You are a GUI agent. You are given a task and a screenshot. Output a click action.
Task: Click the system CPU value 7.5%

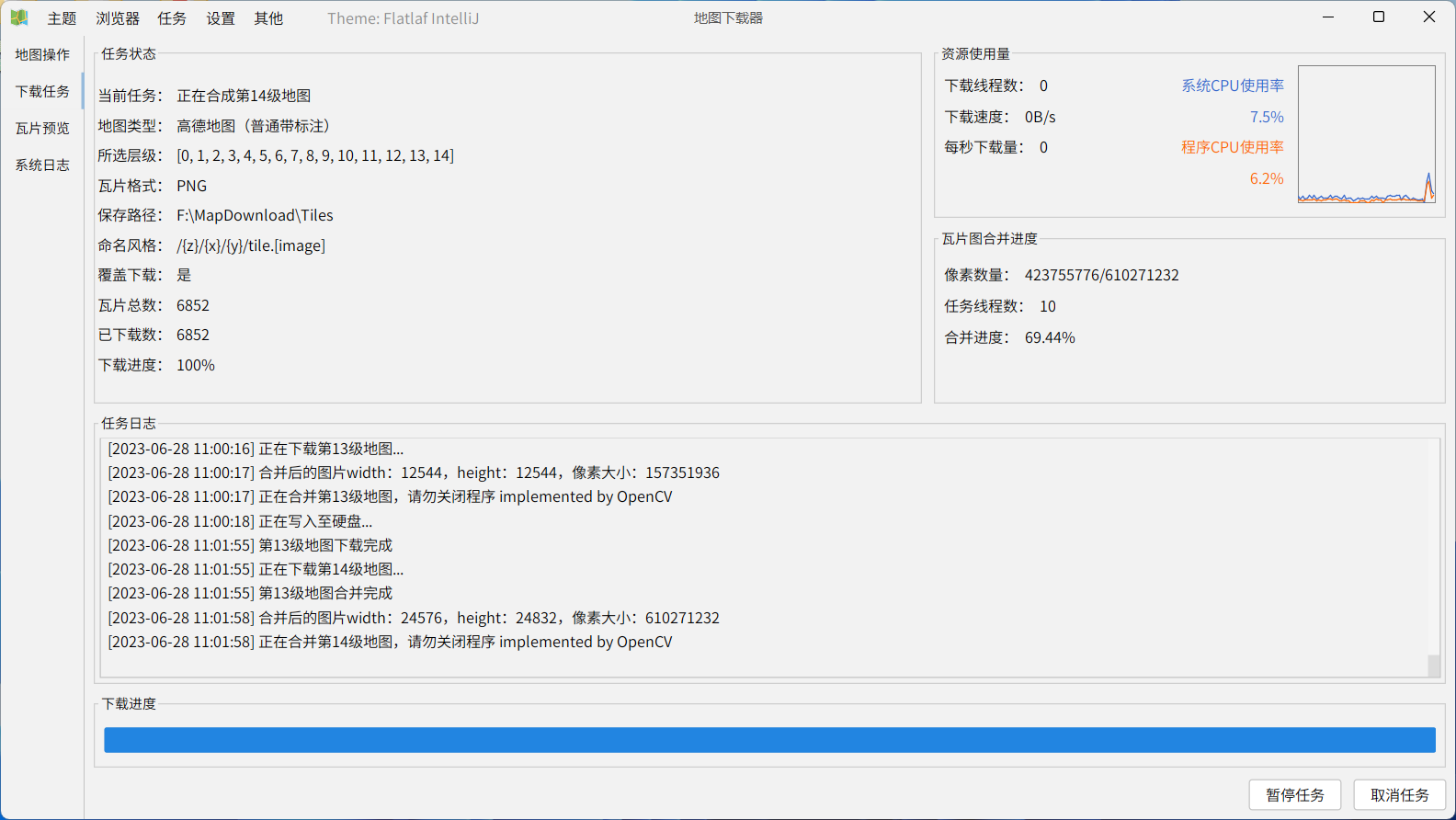click(1267, 117)
